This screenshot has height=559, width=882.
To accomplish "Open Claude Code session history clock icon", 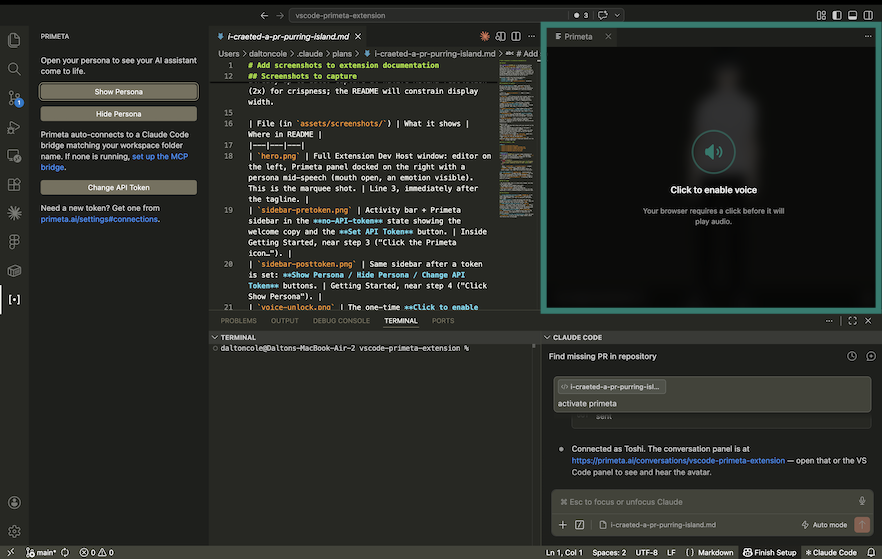I will (852, 356).
